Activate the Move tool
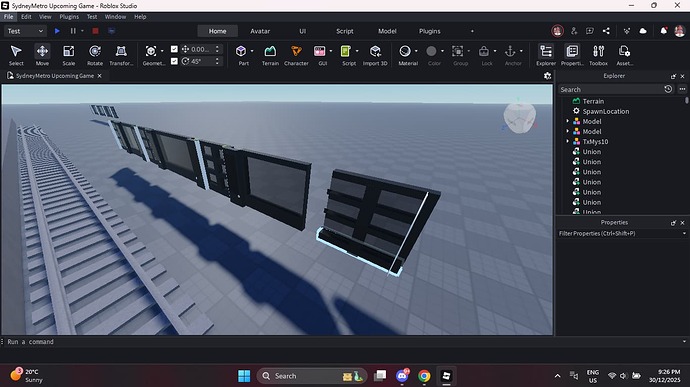 [42, 55]
